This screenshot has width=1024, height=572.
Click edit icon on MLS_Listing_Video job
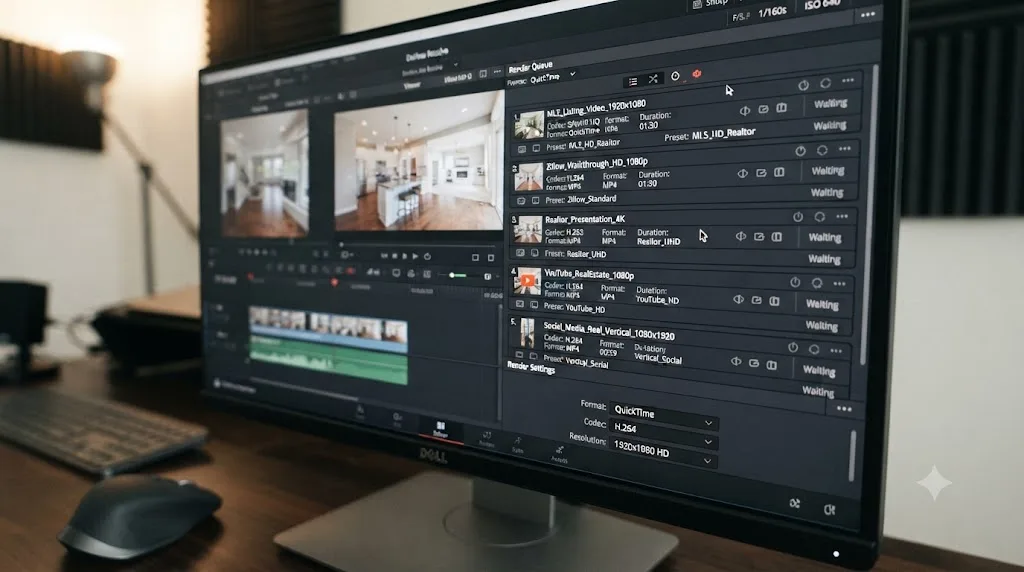763,109
